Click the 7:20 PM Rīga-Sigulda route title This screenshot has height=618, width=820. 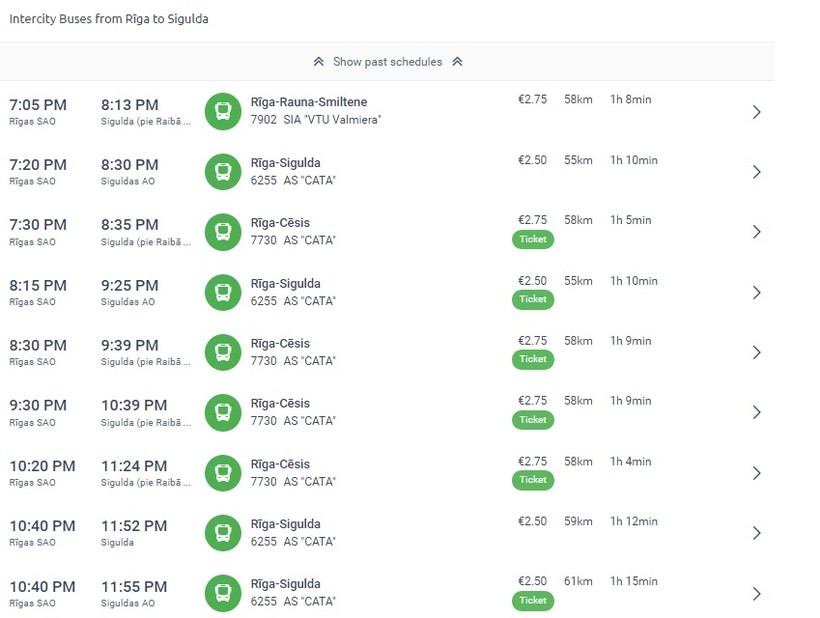(x=285, y=163)
